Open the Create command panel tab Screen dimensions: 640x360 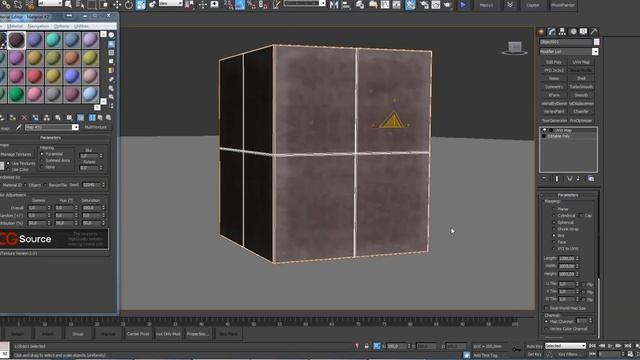pyautogui.click(x=541, y=31)
